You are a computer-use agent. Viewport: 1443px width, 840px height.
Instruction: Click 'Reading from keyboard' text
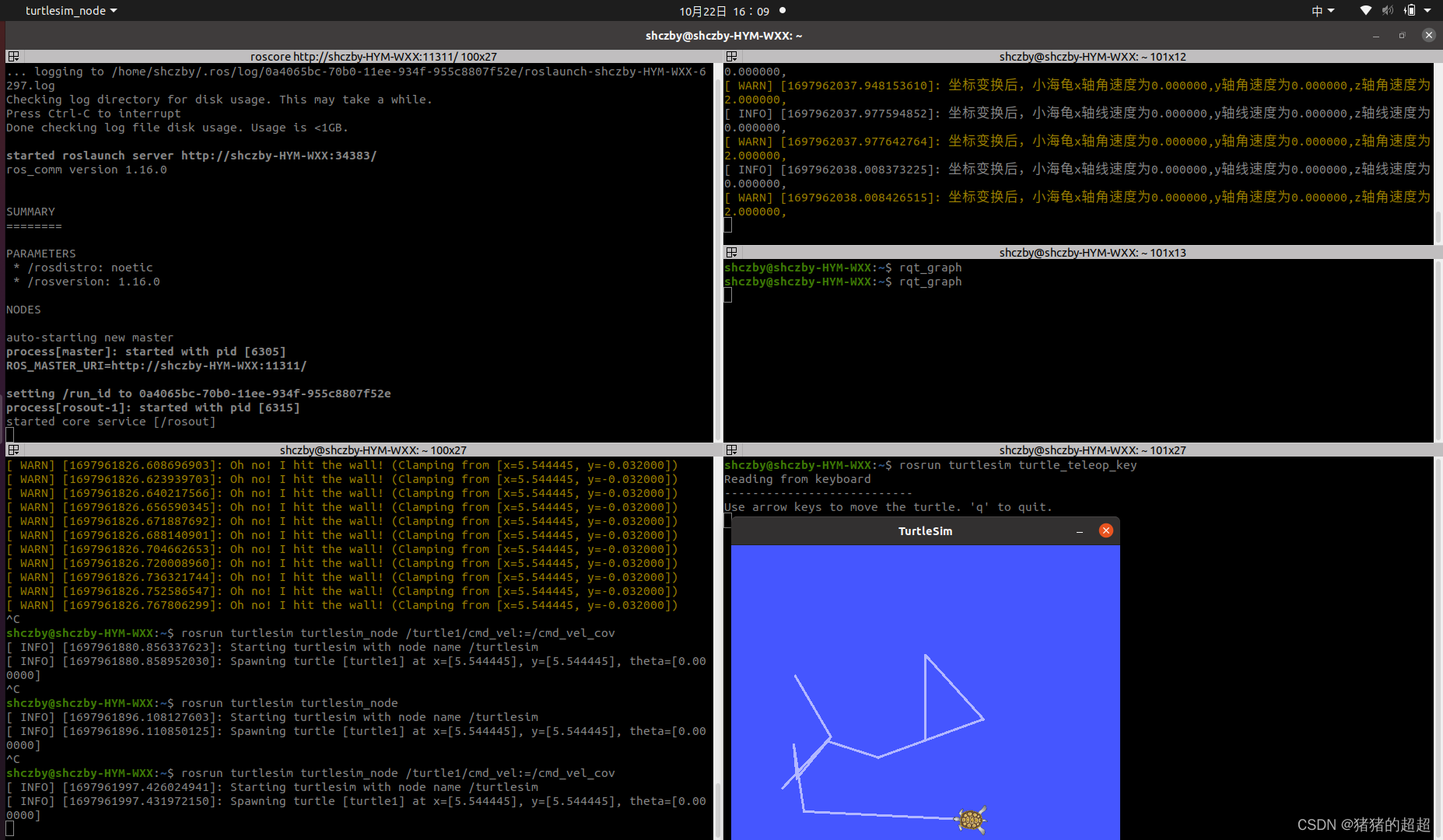point(797,479)
